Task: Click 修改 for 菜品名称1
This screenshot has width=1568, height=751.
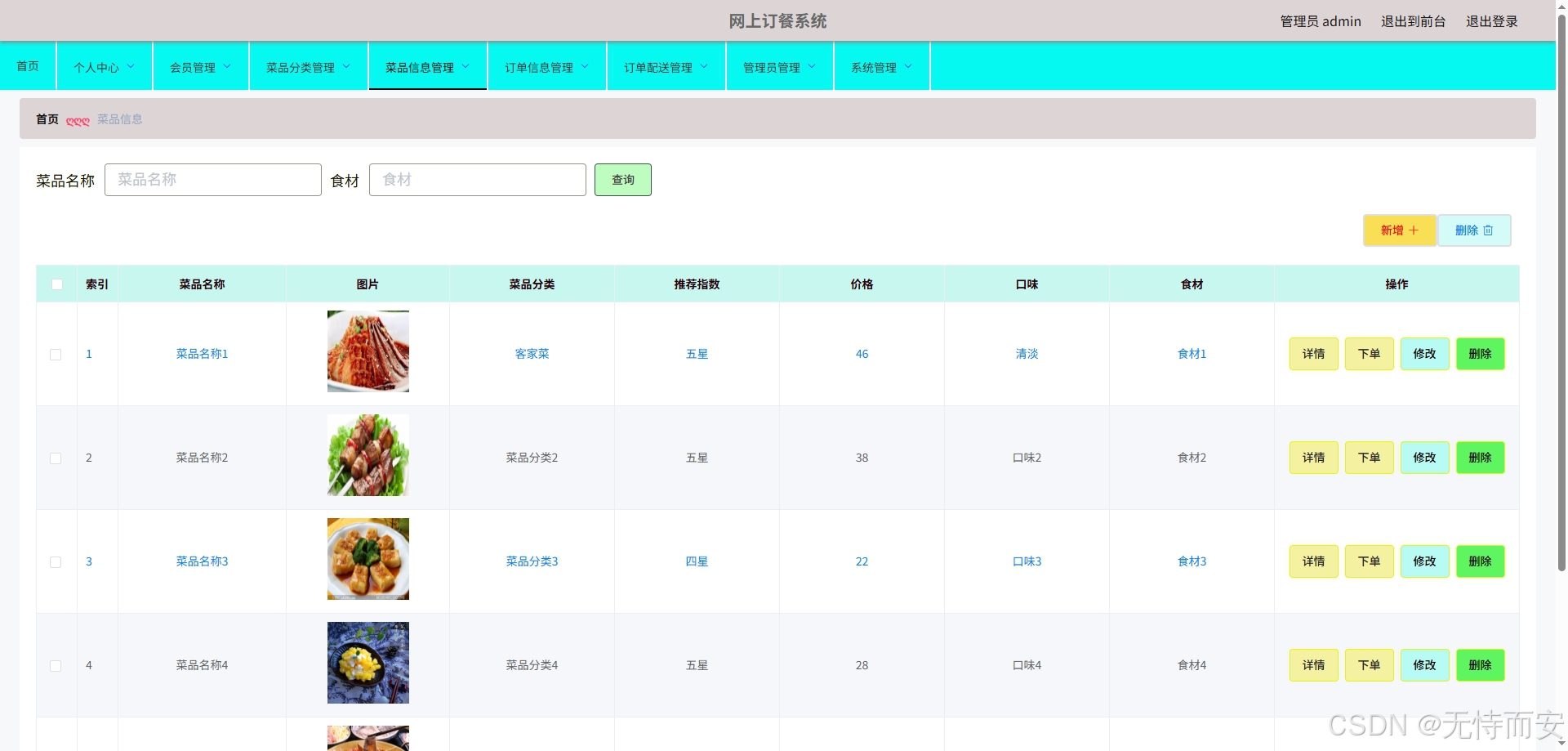Action: pos(1425,354)
